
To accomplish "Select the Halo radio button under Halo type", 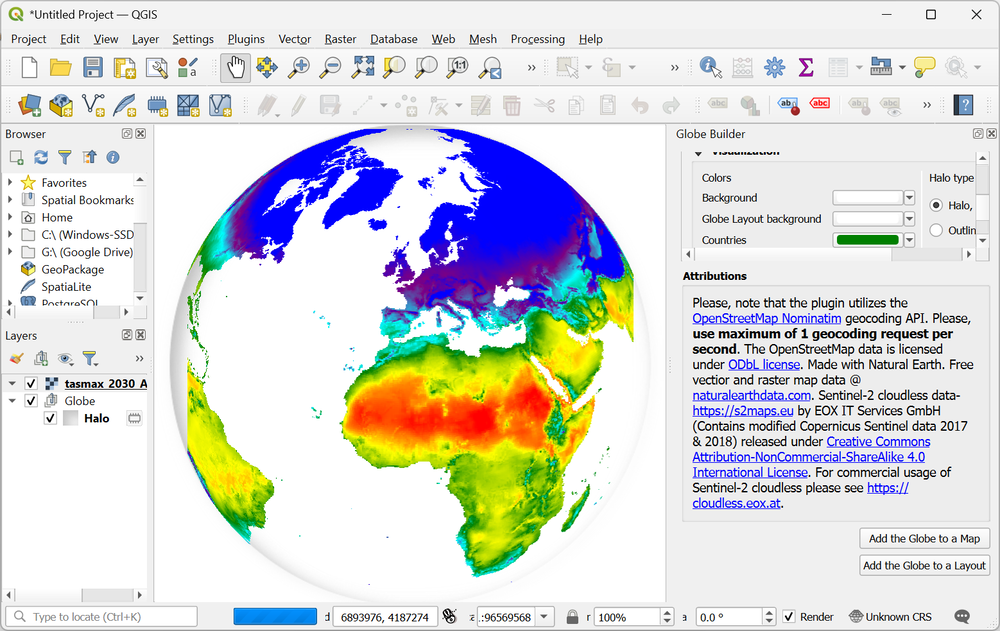I will (936, 205).
